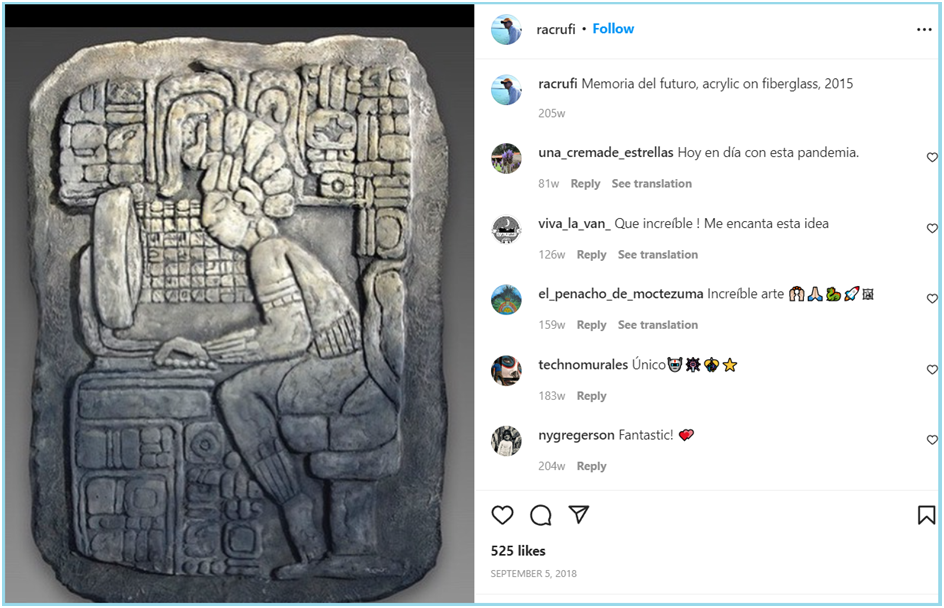The image size is (944, 608).
Task: Open nygregerson's username link
Action: pos(576,435)
